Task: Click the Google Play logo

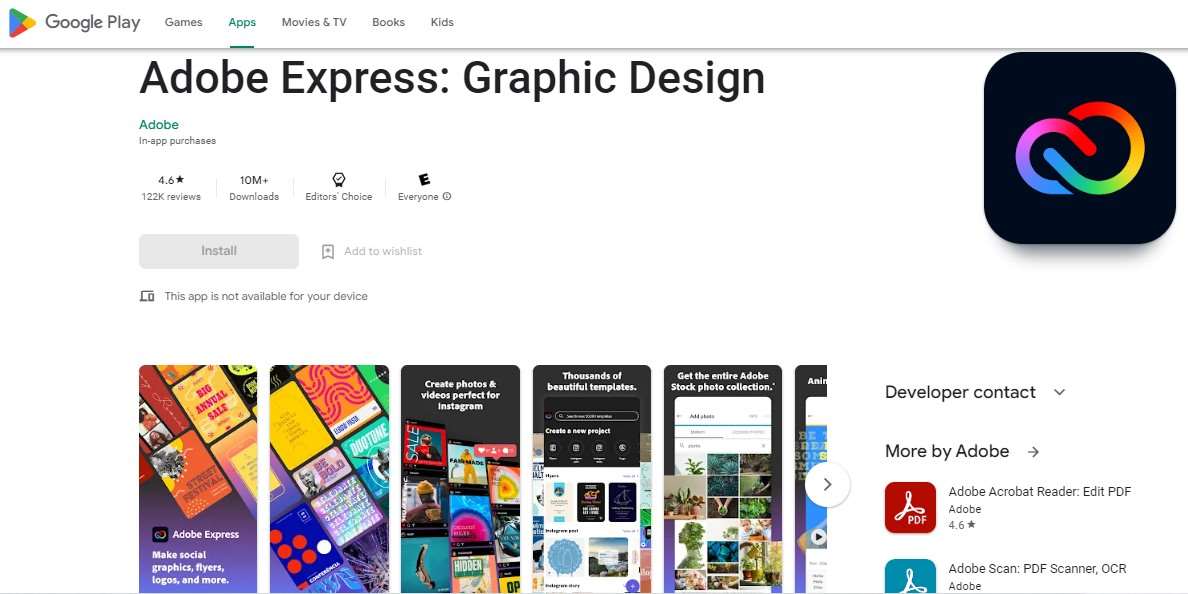Action: pyautogui.click(x=74, y=23)
